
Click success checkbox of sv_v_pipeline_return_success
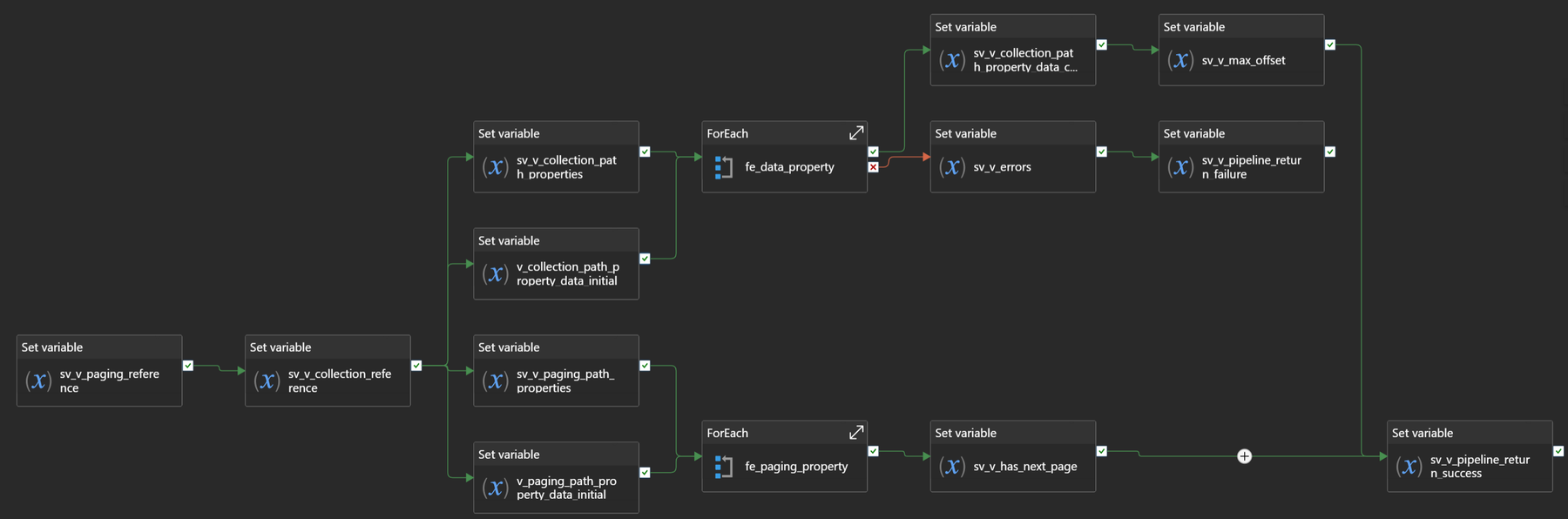pyautogui.click(x=1558, y=451)
